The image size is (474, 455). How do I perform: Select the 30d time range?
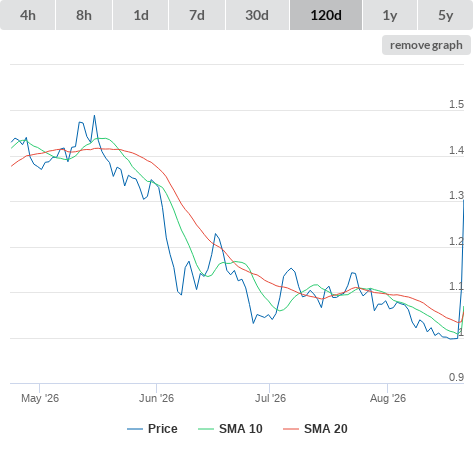(x=257, y=15)
